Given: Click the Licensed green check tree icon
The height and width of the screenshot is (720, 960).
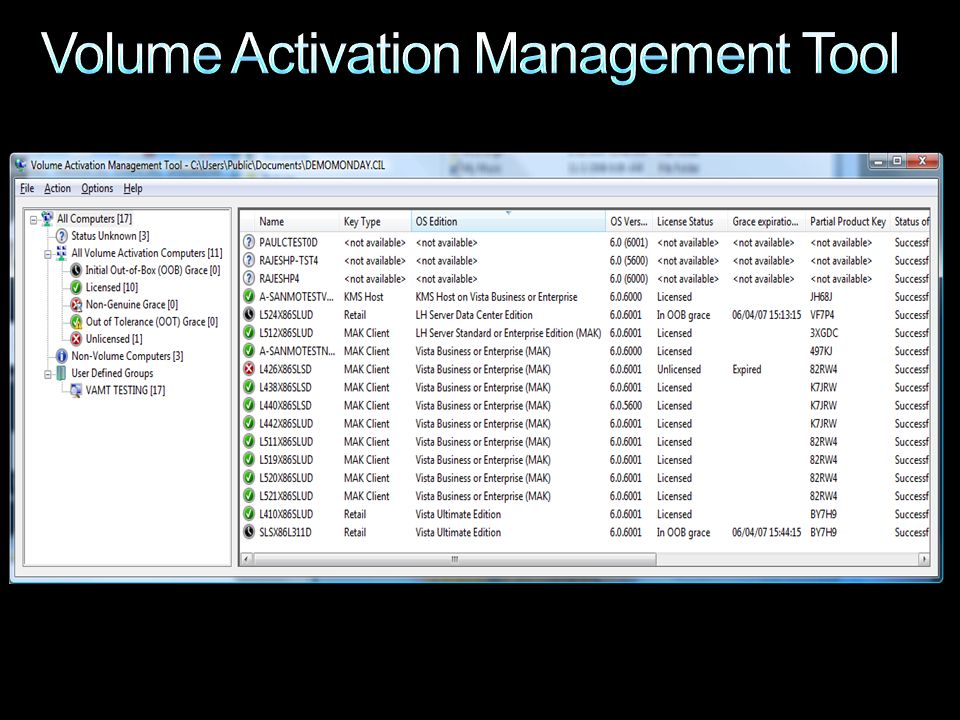Looking at the screenshot, I should pyautogui.click(x=76, y=287).
